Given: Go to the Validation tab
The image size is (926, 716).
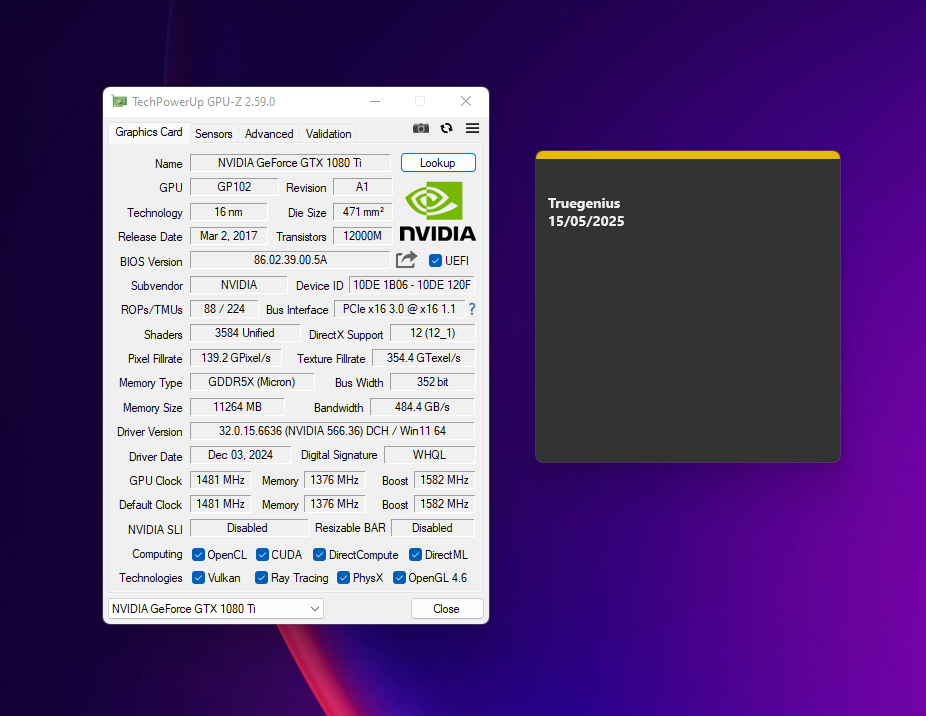Looking at the screenshot, I should 328,134.
